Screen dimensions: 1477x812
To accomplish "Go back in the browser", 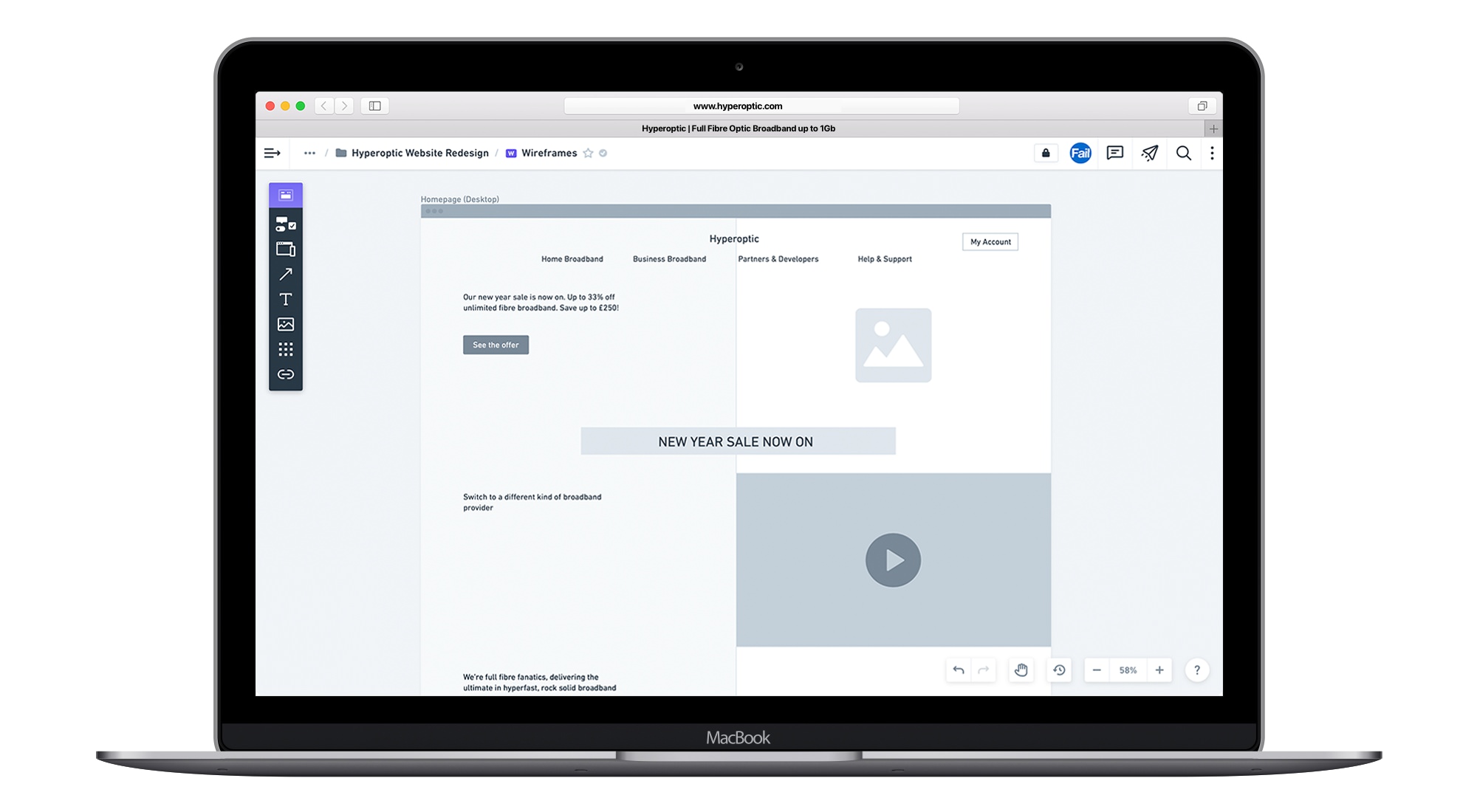I will (x=323, y=106).
